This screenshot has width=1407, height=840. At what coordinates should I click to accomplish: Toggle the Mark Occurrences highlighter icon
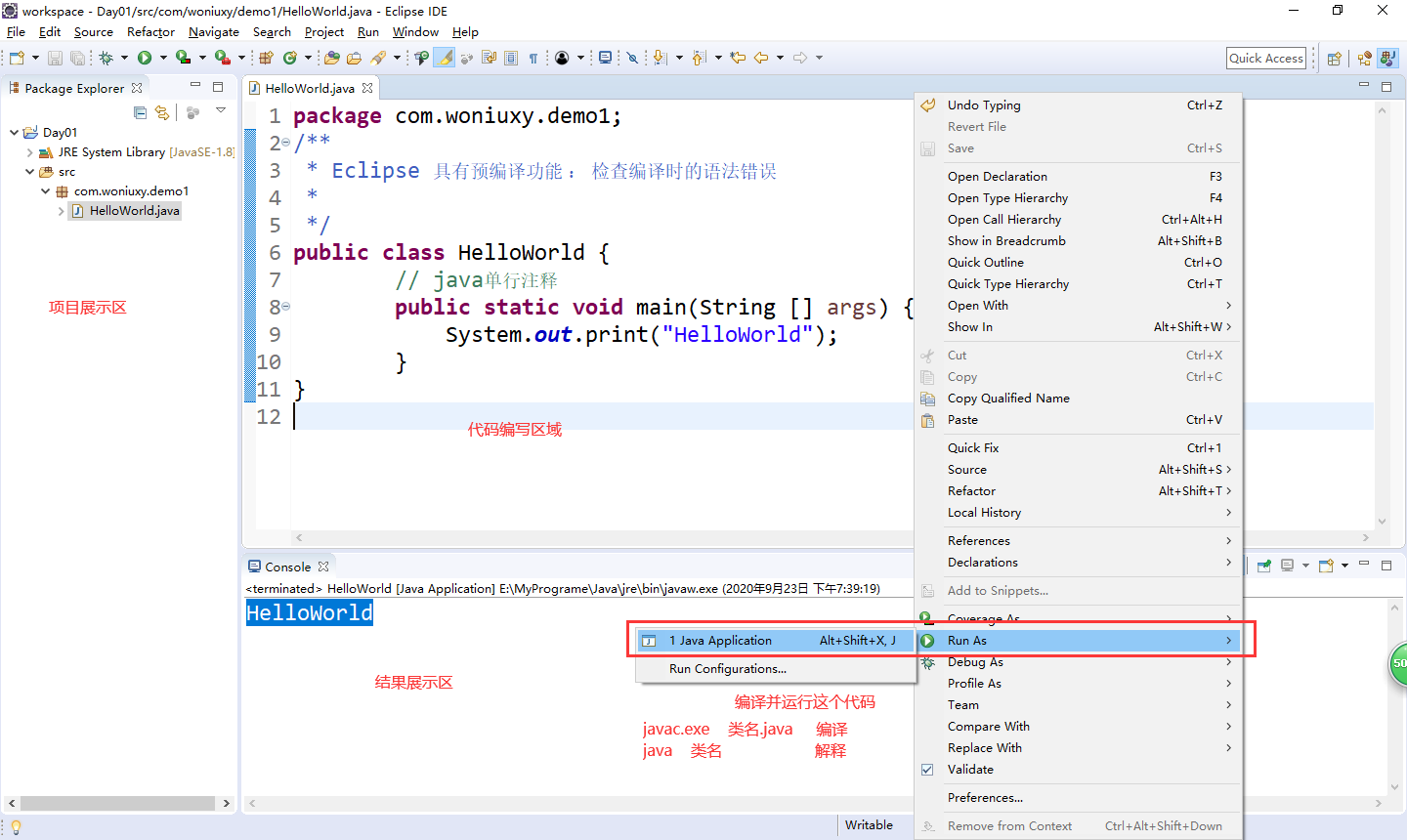coord(444,58)
